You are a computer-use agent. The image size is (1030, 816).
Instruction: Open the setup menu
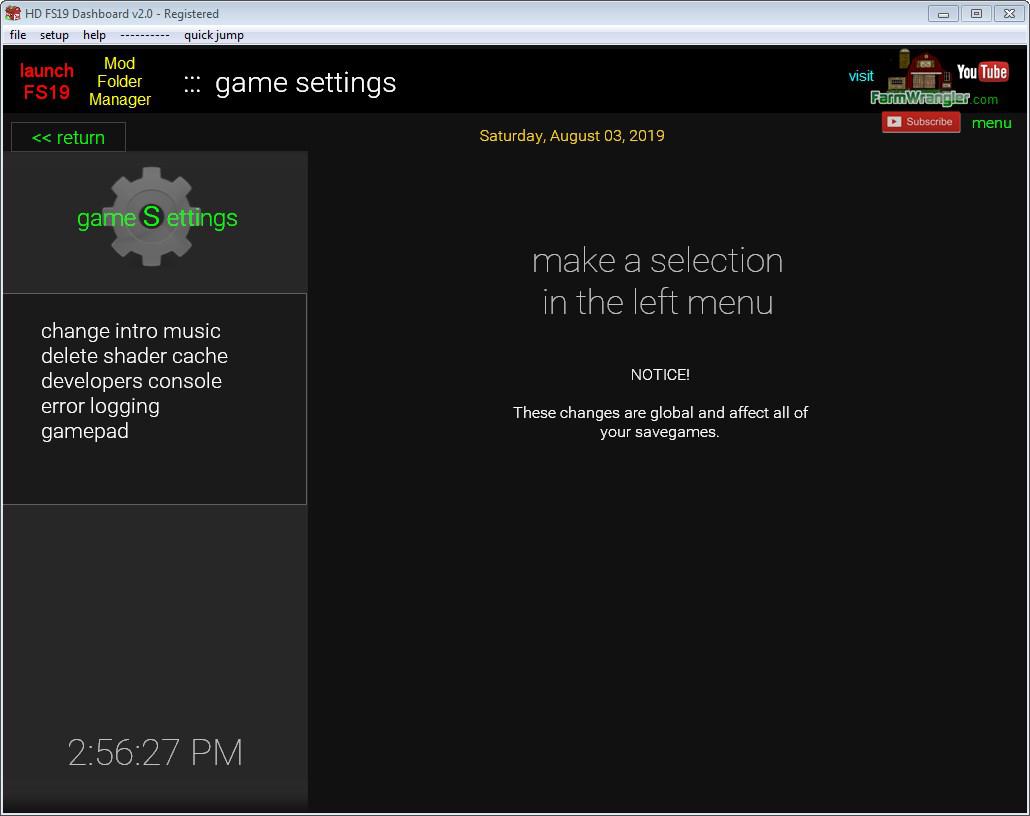point(54,35)
